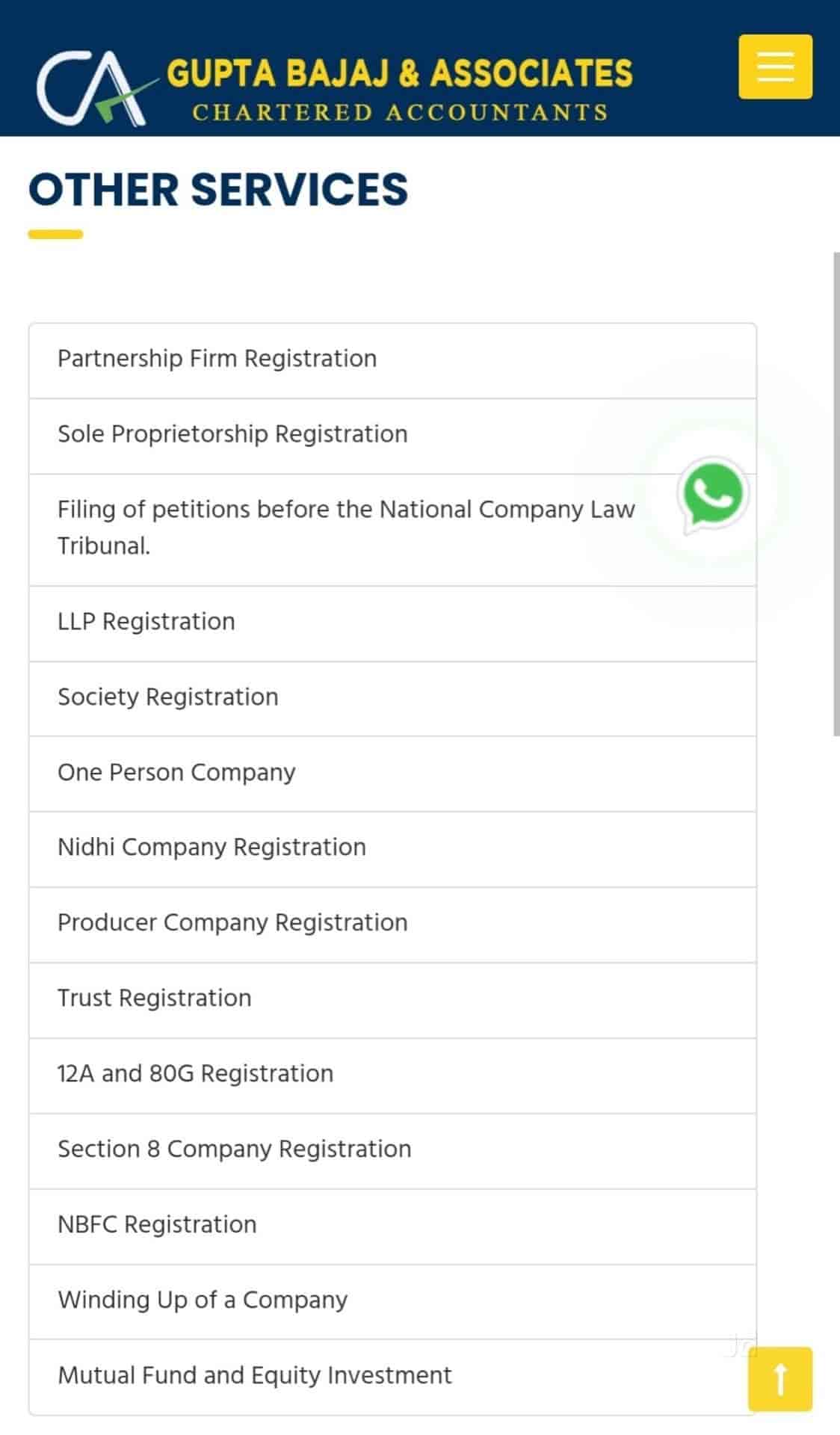Choose Society Registration from the list
Image resolution: width=840 pixels, height=1435 pixels.
pyautogui.click(x=168, y=697)
